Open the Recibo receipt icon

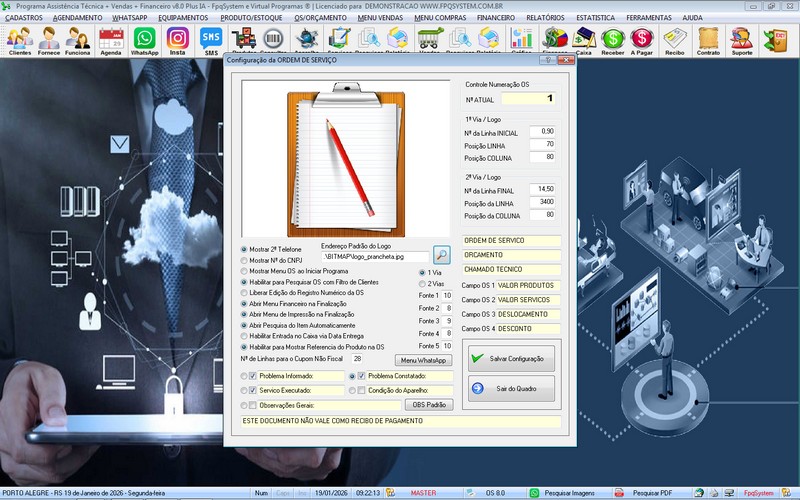pos(674,40)
